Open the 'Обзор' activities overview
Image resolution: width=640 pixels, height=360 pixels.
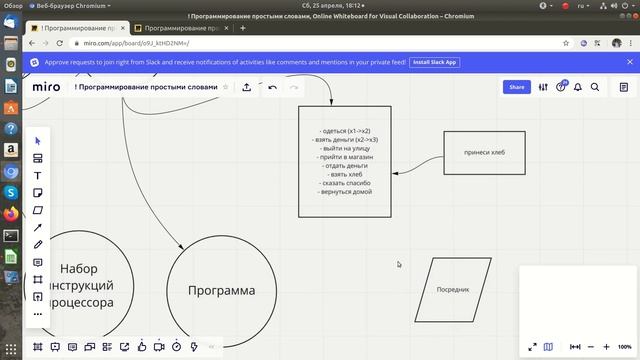coord(13,6)
